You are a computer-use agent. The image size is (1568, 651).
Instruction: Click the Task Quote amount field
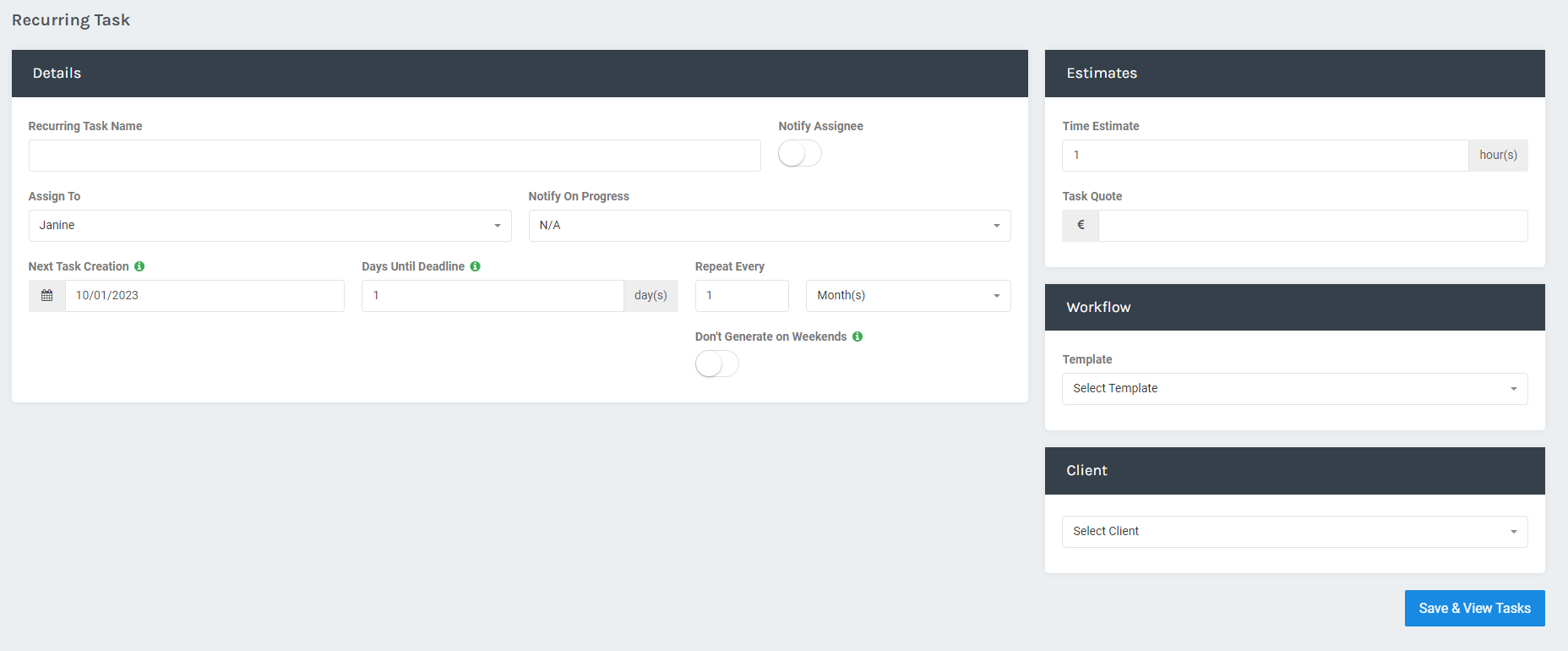point(1314,226)
